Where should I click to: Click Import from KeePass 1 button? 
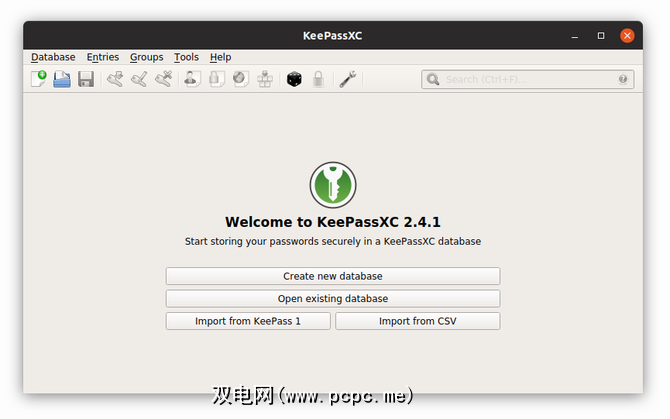[248, 321]
